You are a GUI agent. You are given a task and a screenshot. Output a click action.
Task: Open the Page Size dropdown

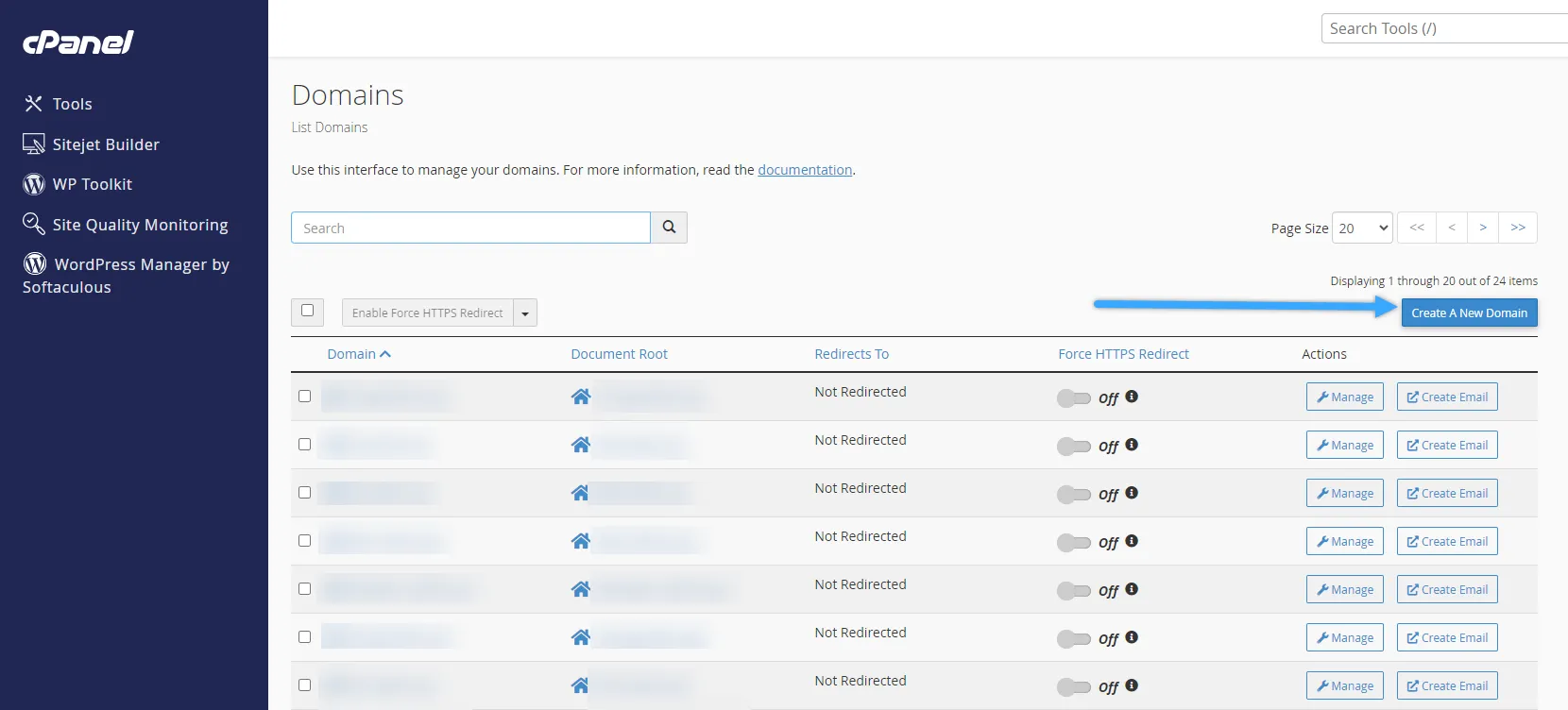(1362, 228)
